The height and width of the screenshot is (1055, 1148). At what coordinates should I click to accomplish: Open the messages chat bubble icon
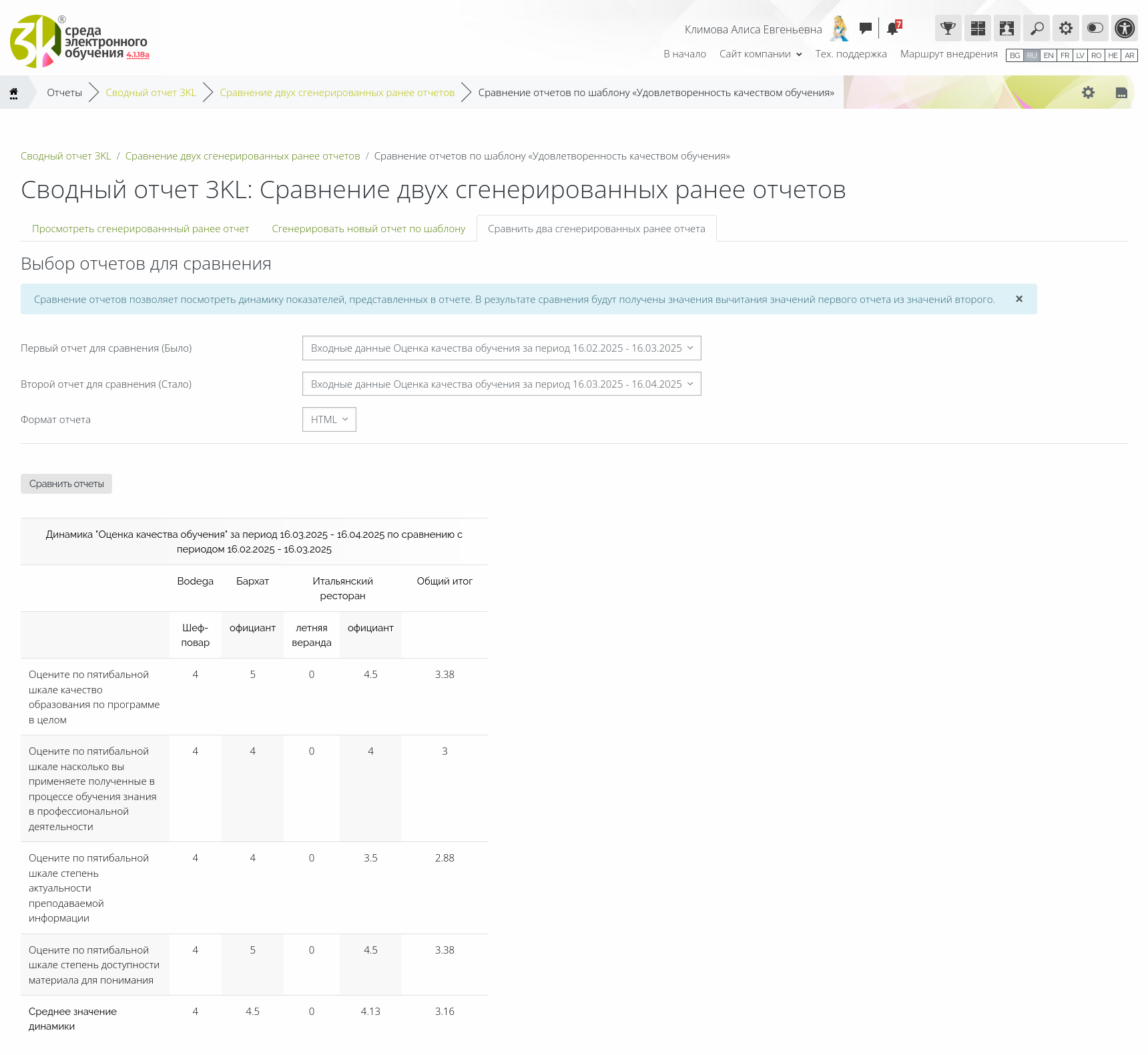tap(866, 29)
